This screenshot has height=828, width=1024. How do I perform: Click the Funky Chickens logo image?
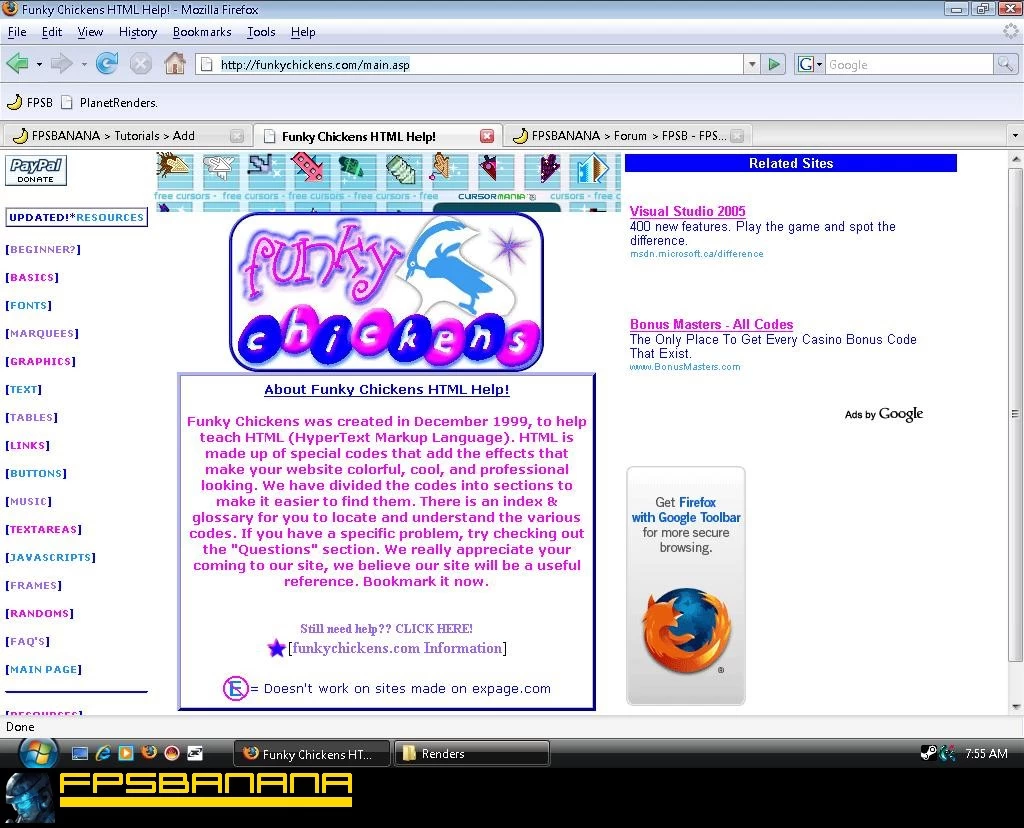pyautogui.click(x=387, y=292)
